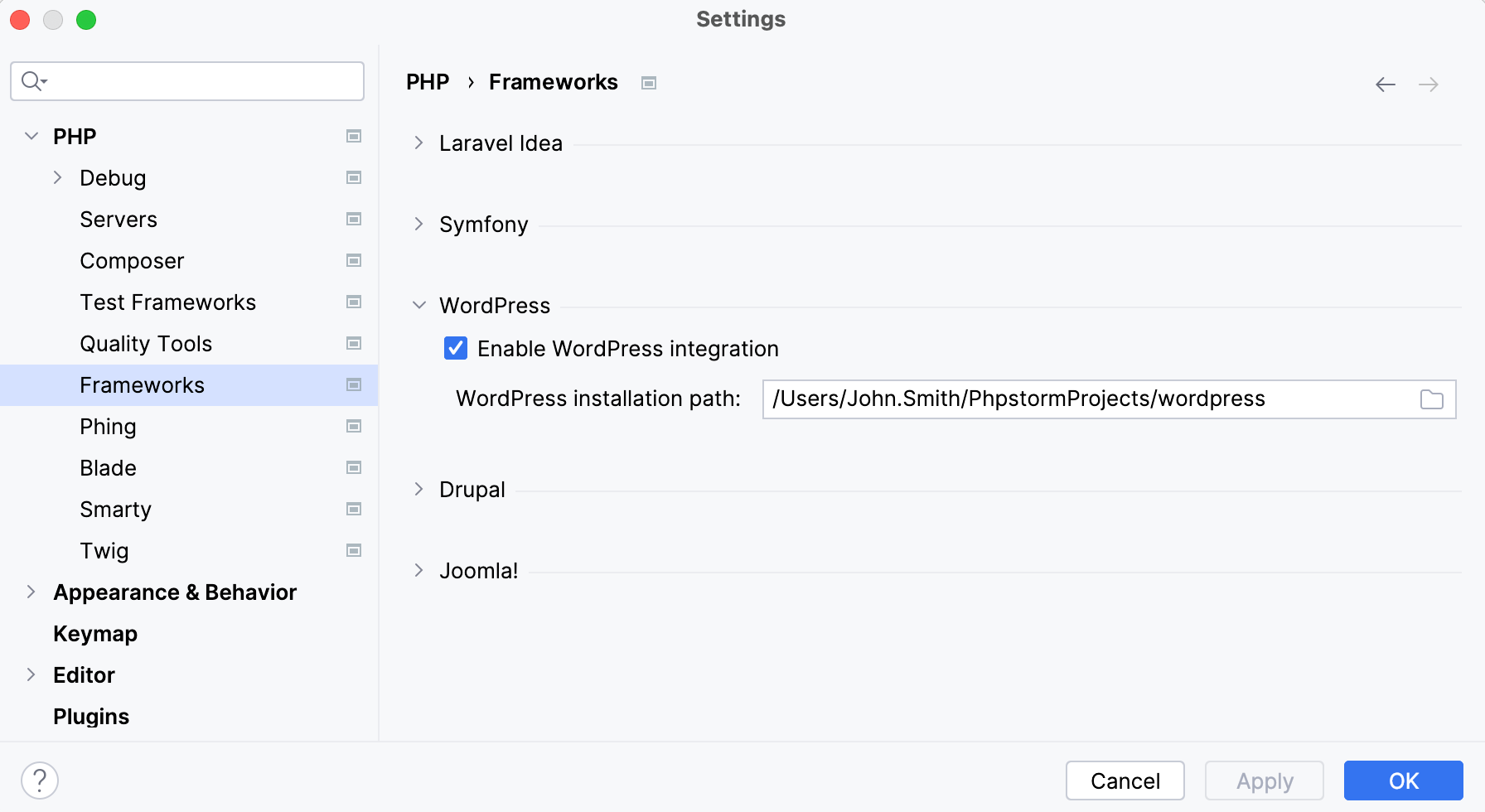Click the search magnifier icon
This screenshot has width=1485, height=812.
(x=31, y=80)
